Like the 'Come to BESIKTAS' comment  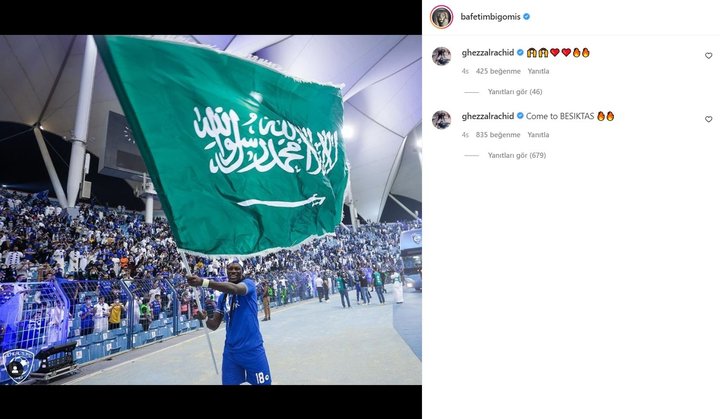[x=709, y=119]
